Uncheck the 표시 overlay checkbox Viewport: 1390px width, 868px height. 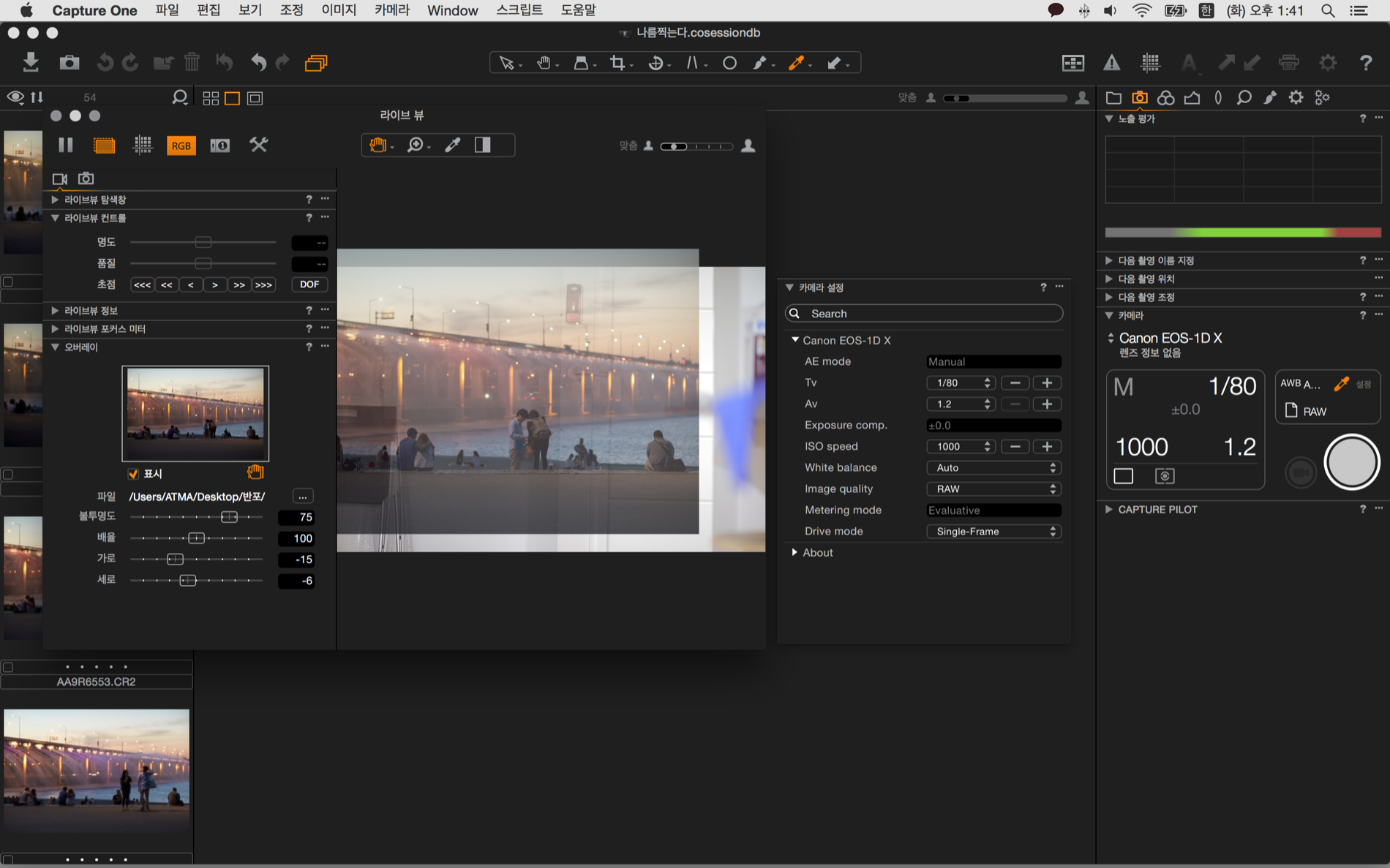tap(133, 474)
